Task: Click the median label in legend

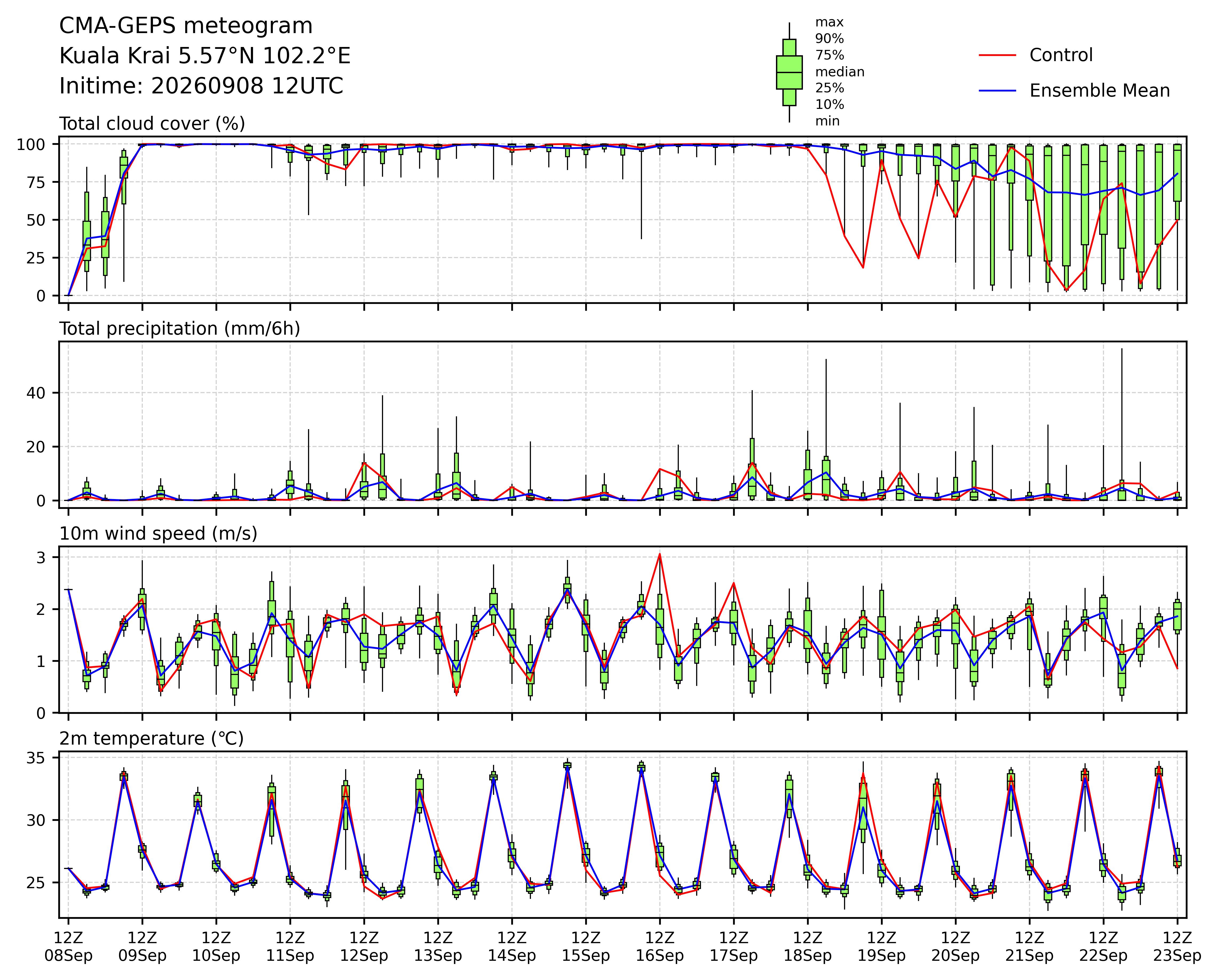Action: coord(839,72)
